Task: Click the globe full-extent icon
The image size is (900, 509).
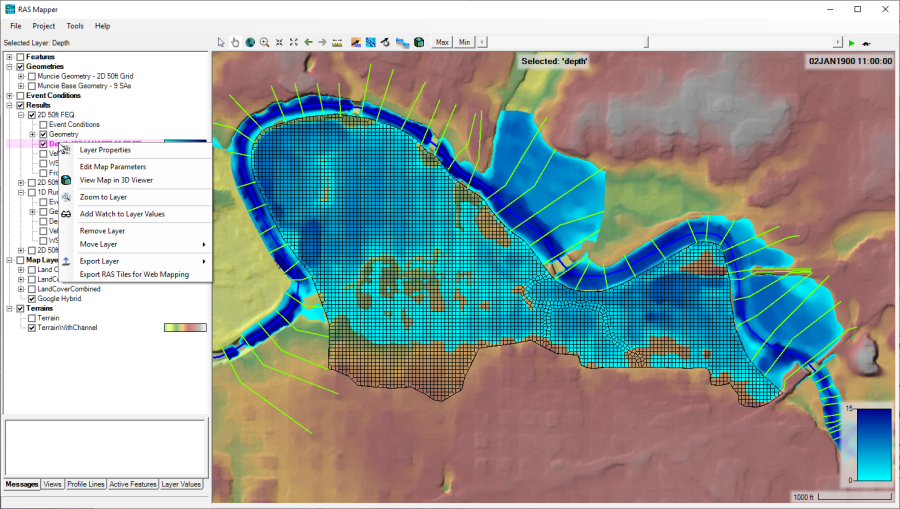Action: click(x=250, y=42)
